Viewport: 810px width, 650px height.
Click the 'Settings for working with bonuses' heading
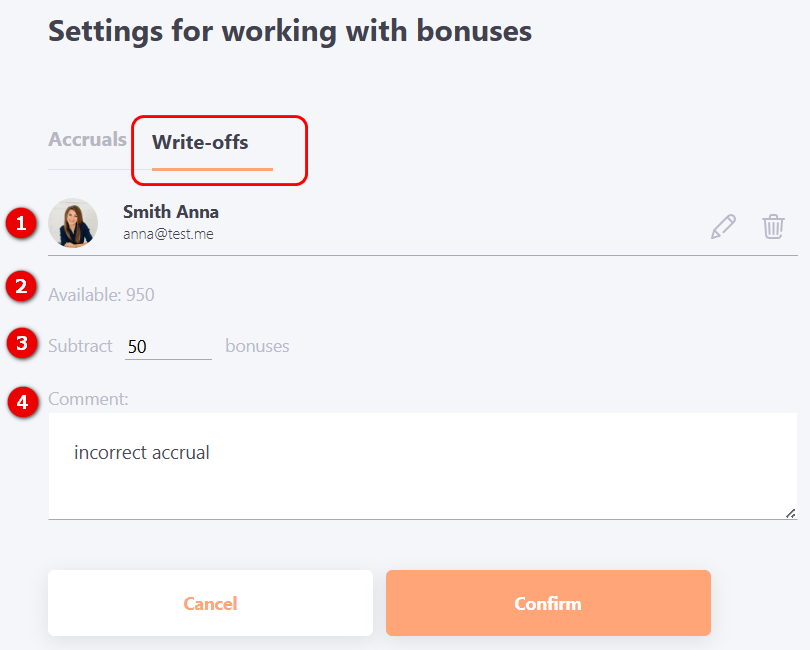tap(290, 31)
